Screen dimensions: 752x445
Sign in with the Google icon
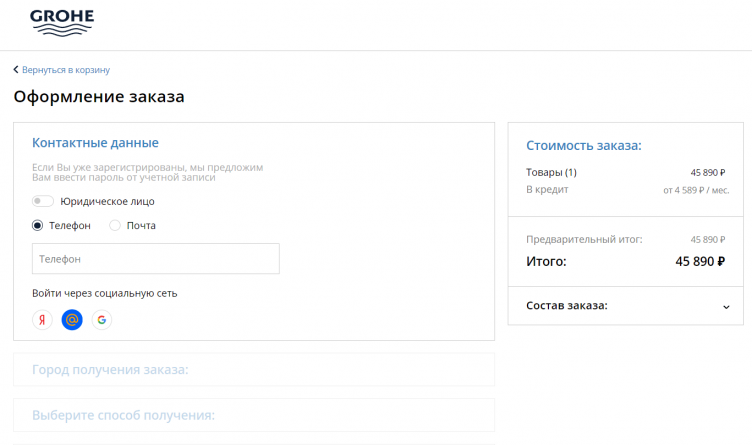coord(102,320)
